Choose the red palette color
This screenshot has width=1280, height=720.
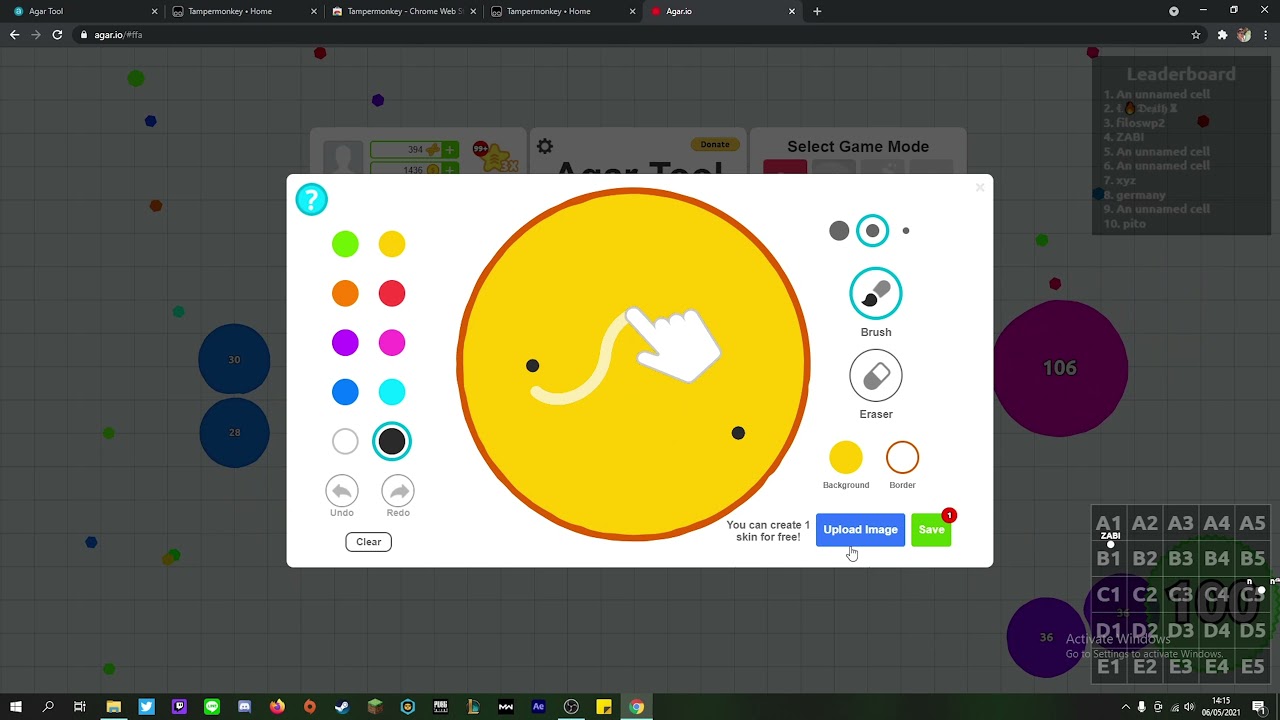(x=392, y=293)
